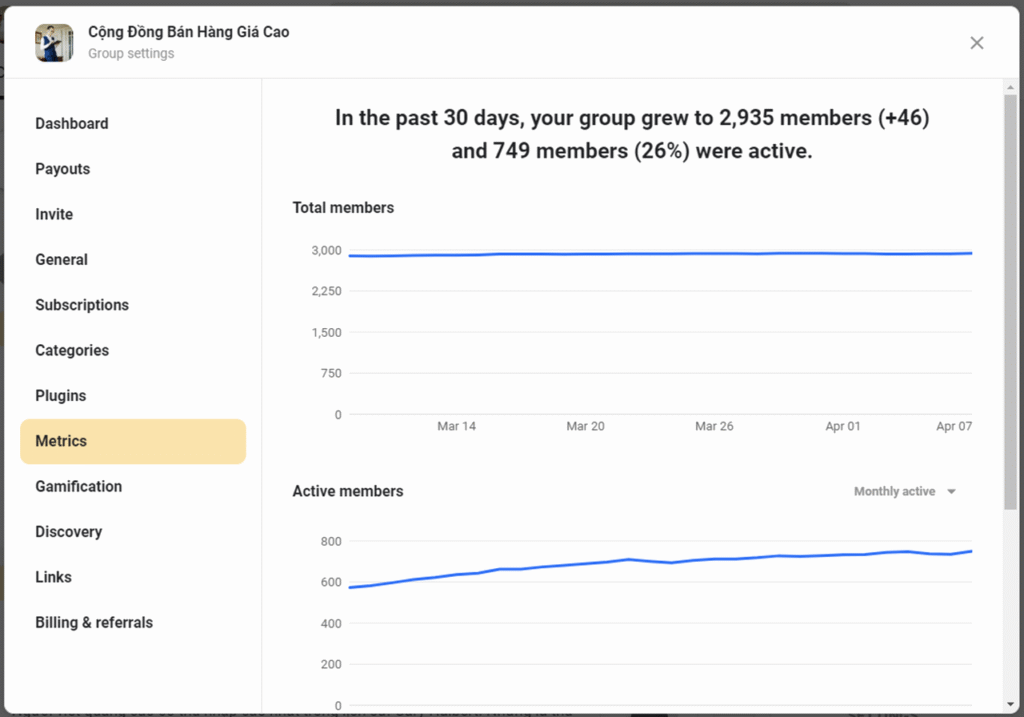The width and height of the screenshot is (1024, 717).
Task: Click scrollbar up arrow
Action: 1010,87
